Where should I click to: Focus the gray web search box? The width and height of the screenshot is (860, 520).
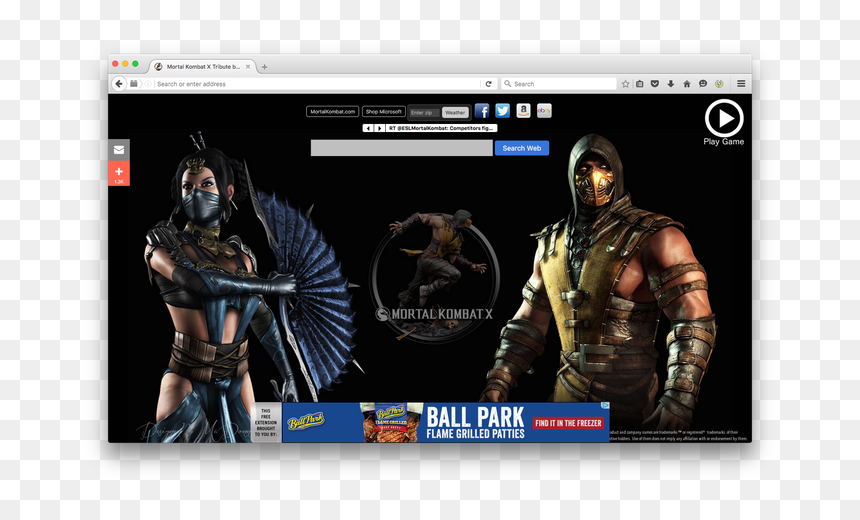[401, 148]
